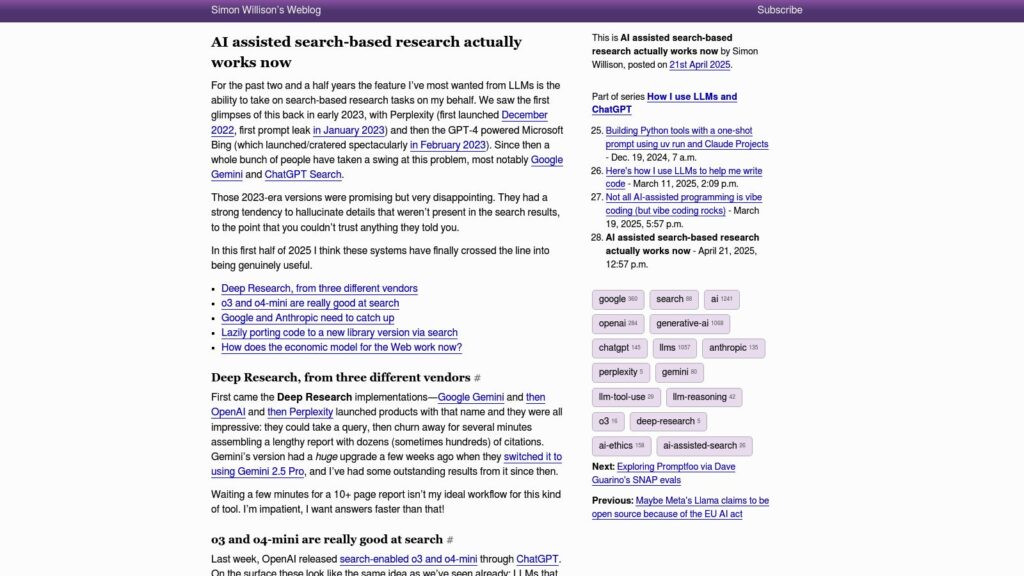Open the 21st April 2025 date link
The width and height of the screenshot is (1024, 576).
point(699,65)
